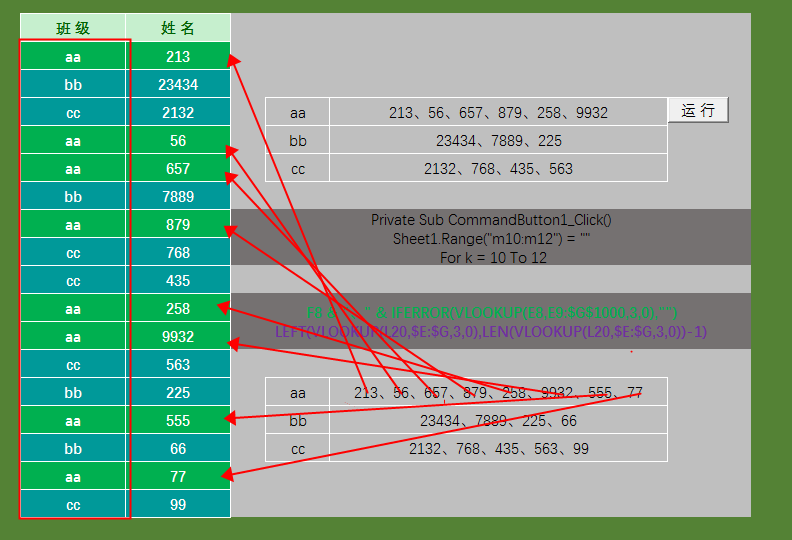Select the name cell 56
Screen dimensions: 792x540
pos(178,140)
